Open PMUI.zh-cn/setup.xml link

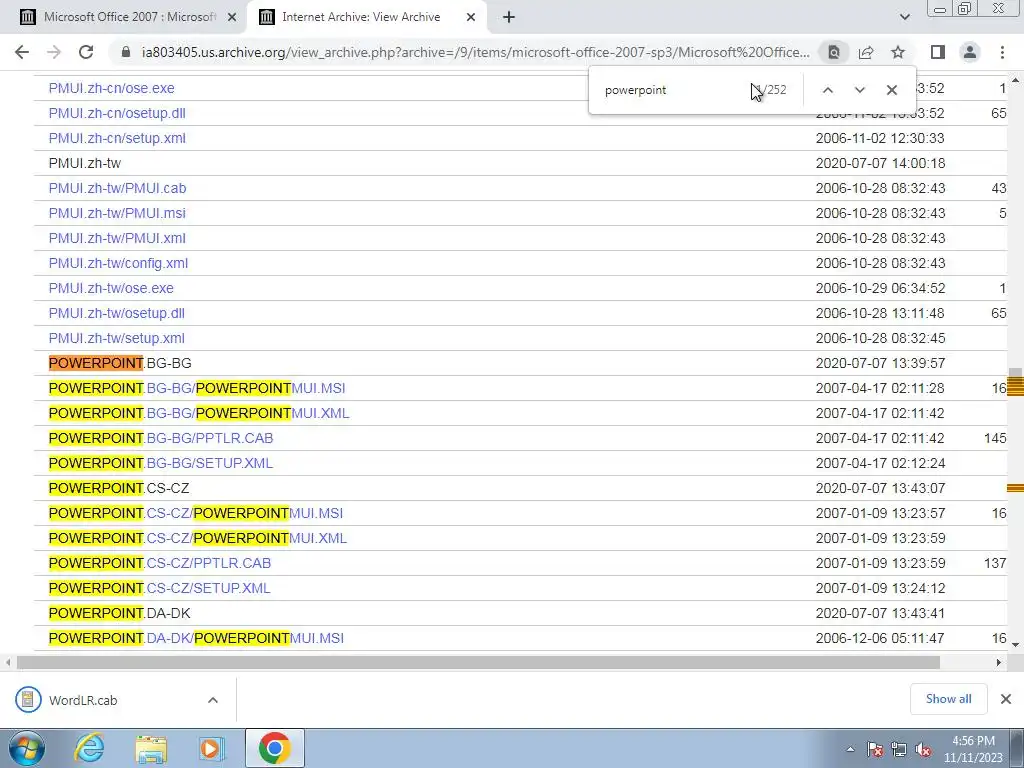(117, 138)
